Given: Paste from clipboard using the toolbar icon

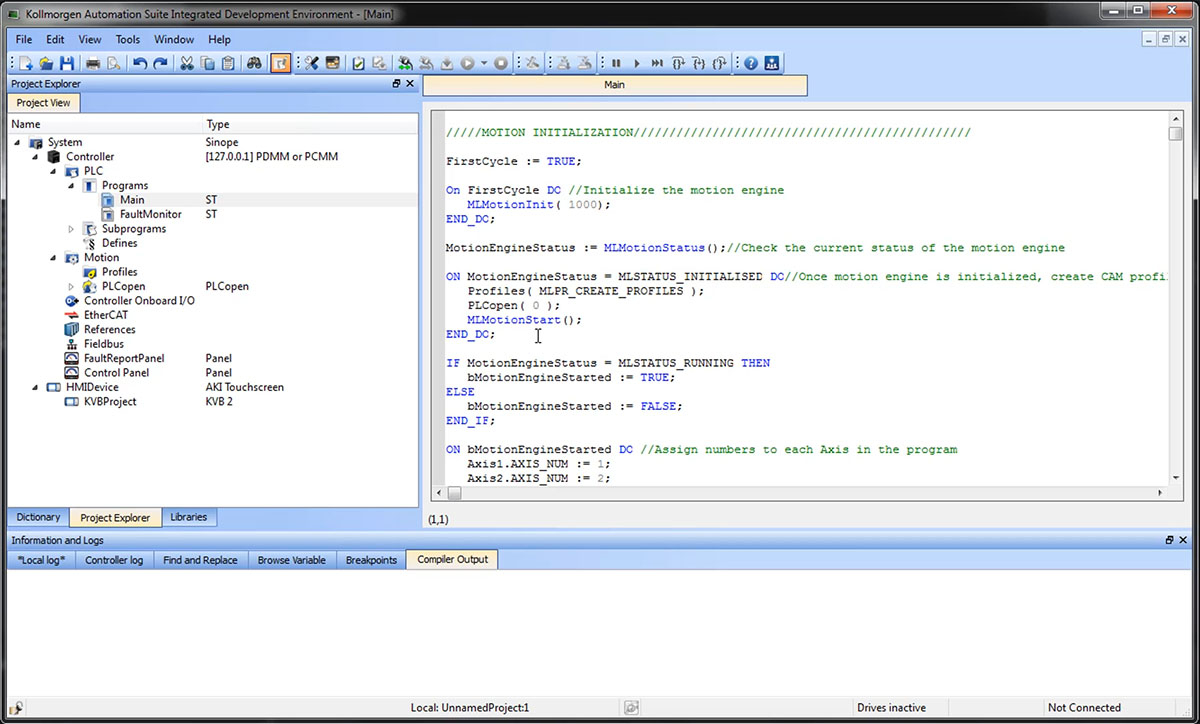Looking at the screenshot, I should pos(228,63).
